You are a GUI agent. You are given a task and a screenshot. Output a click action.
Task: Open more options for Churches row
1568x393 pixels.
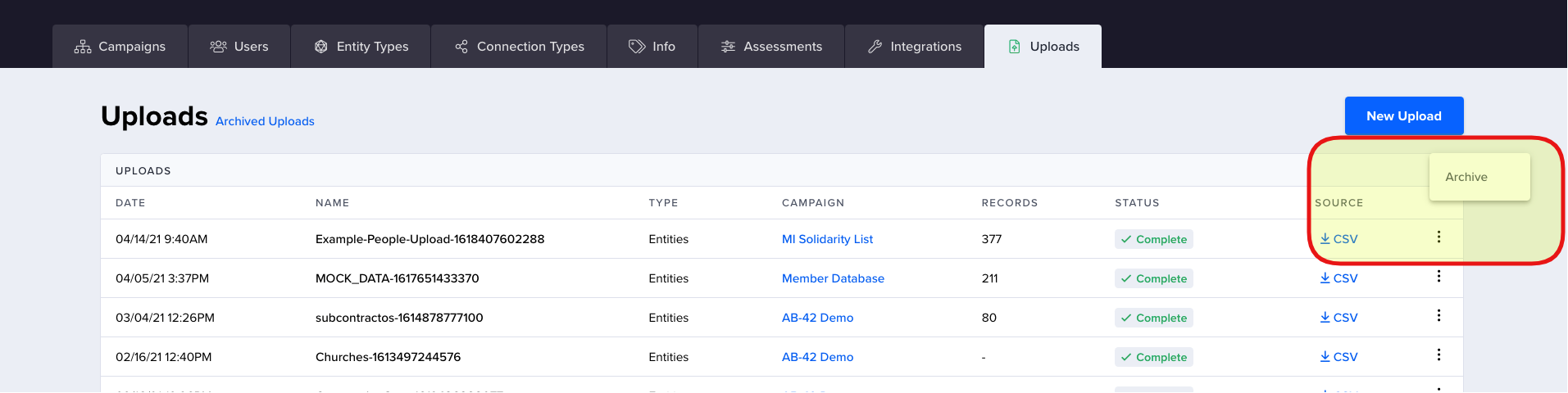[x=1438, y=355]
